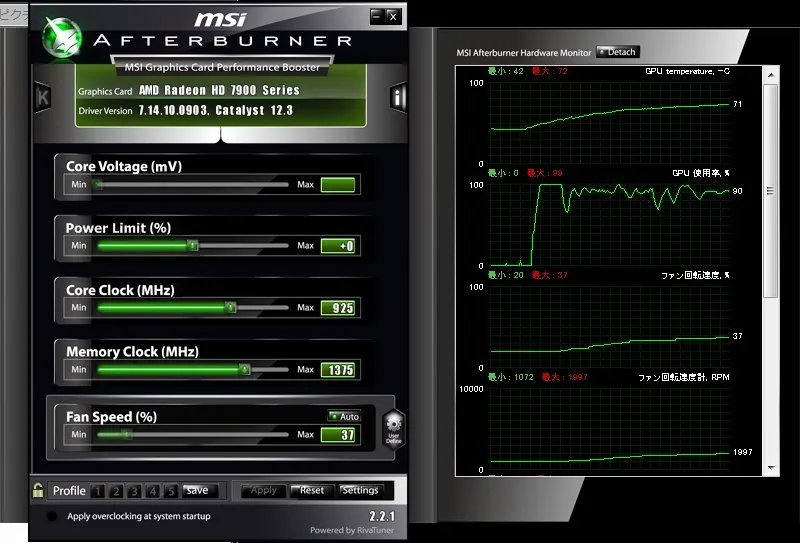Click the Afterburner green jet logo
The height and width of the screenshot is (543, 800).
[x=62, y=37]
